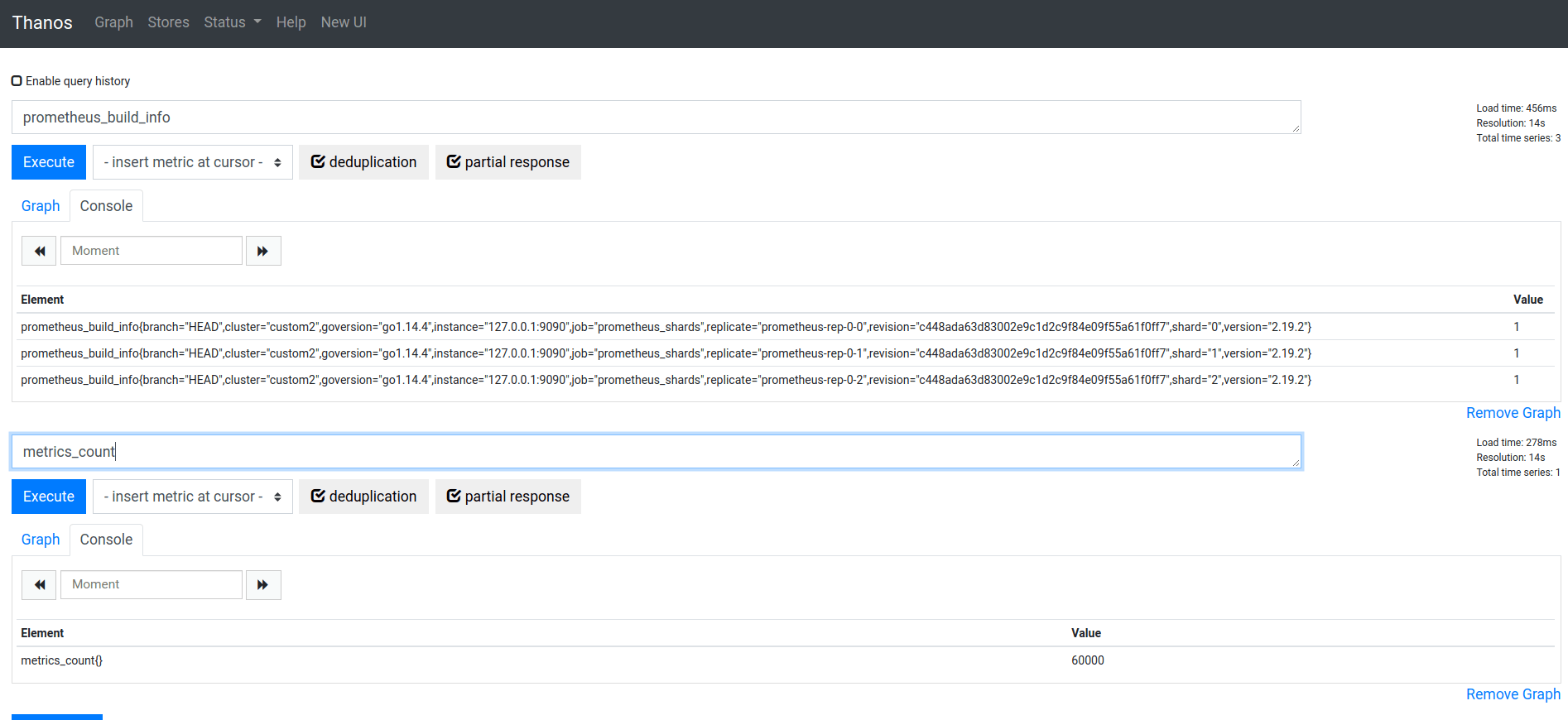The width and height of the screenshot is (1568, 720).
Task: Switch to Graph tab in first panel
Action: click(41, 206)
